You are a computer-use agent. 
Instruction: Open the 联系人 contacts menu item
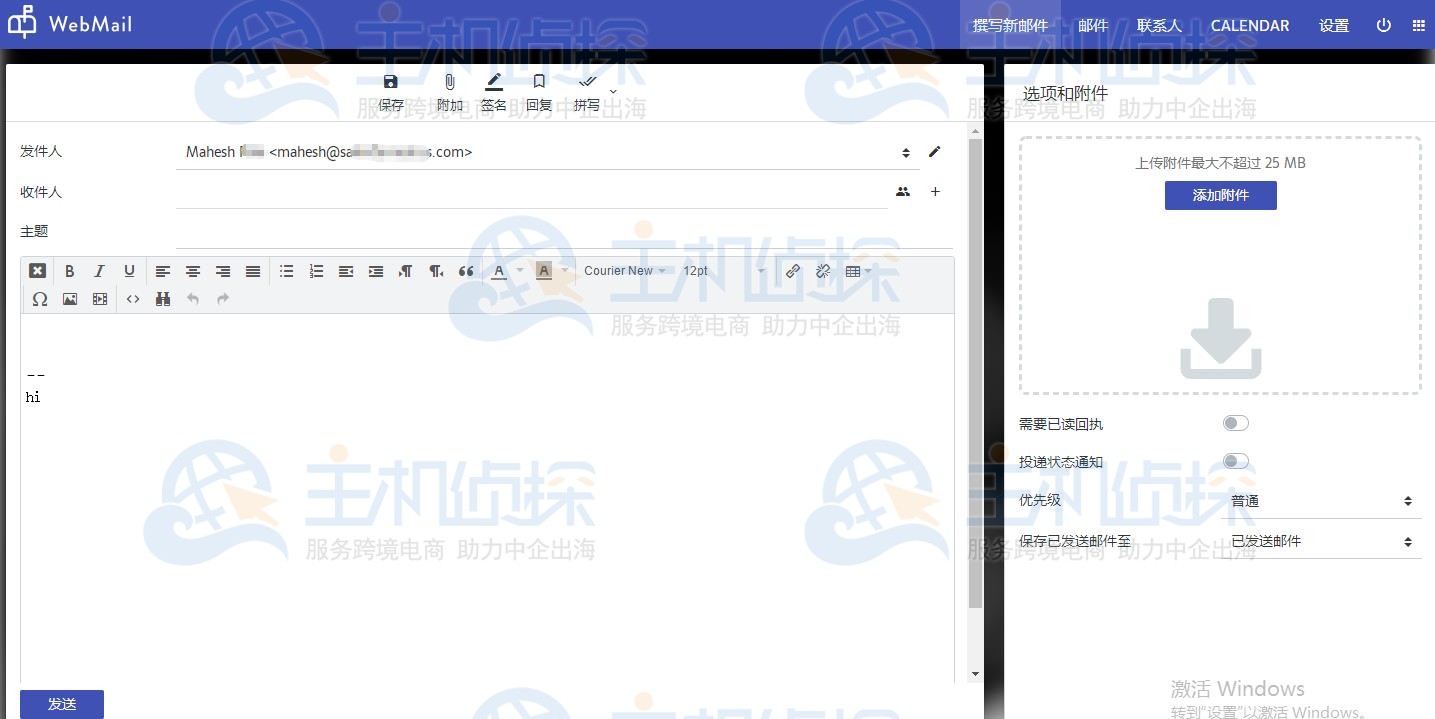click(x=1158, y=25)
